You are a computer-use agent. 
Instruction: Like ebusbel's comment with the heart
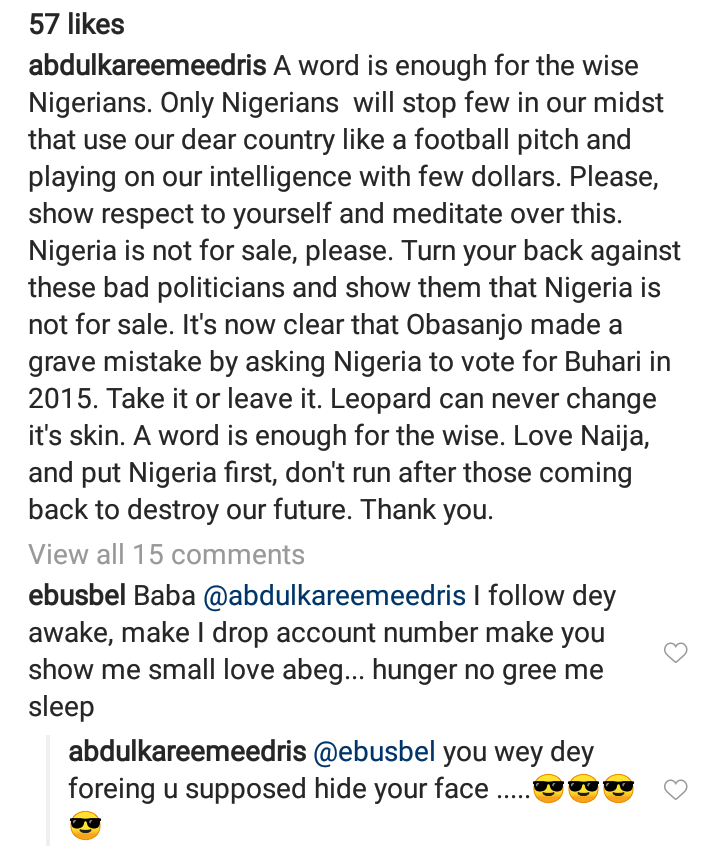(676, 653)
